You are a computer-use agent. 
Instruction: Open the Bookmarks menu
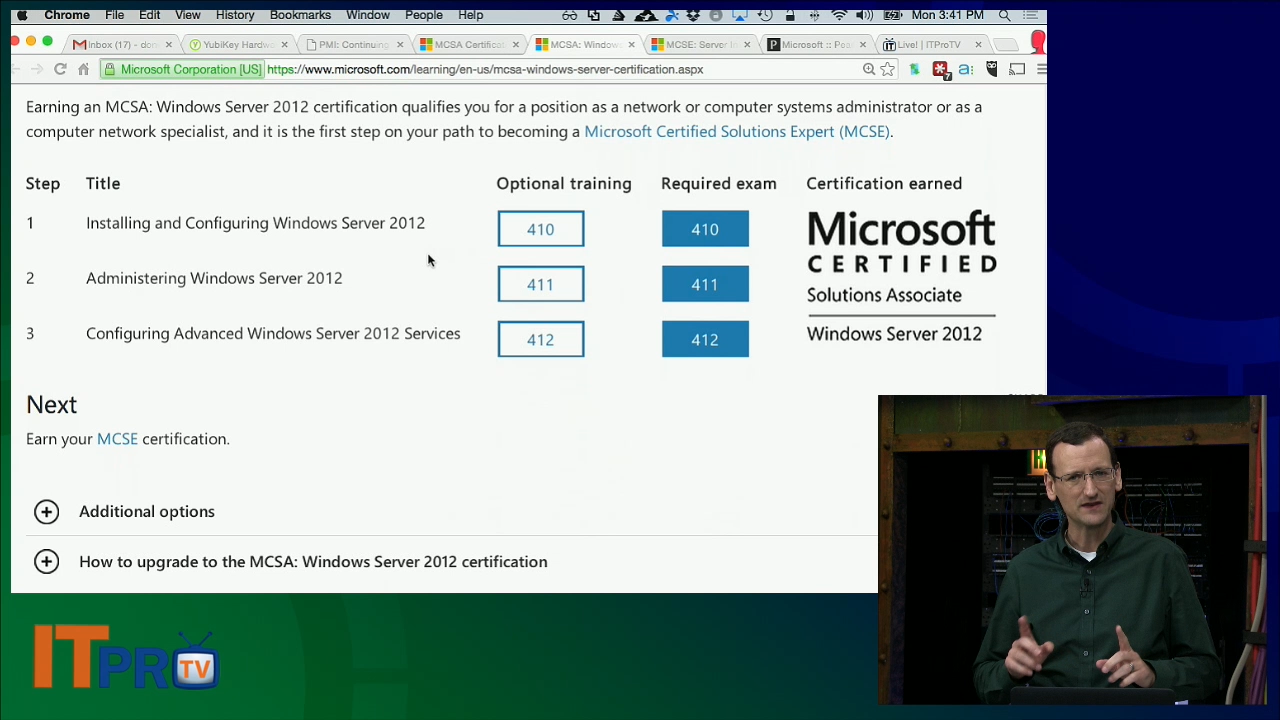(x=300, y=15)
